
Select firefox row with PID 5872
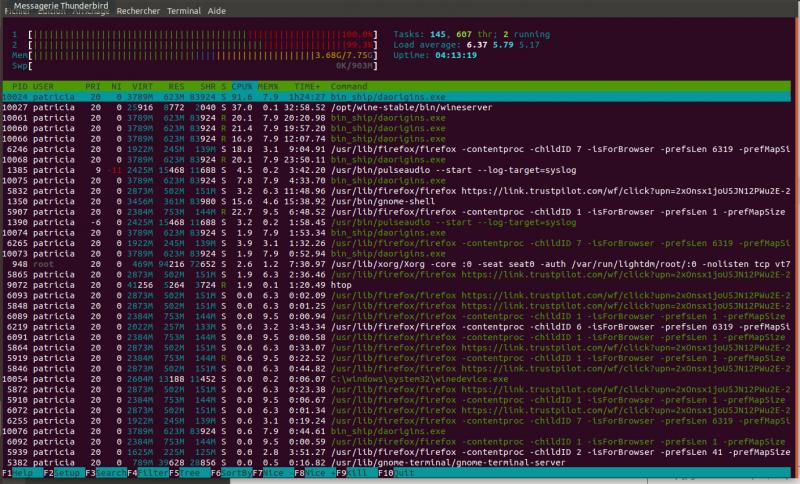pos(396,390)
